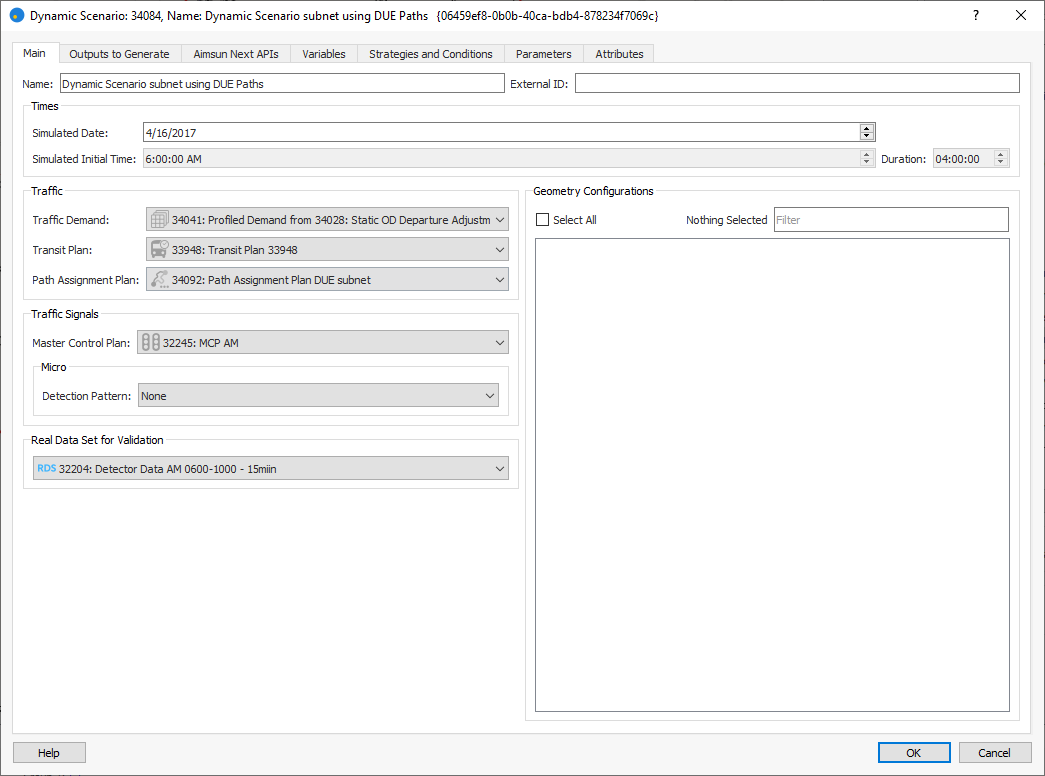This screenshot has width=1045, height=776.
Task: Click the Cancel button
Action: (x=994, y=753)
